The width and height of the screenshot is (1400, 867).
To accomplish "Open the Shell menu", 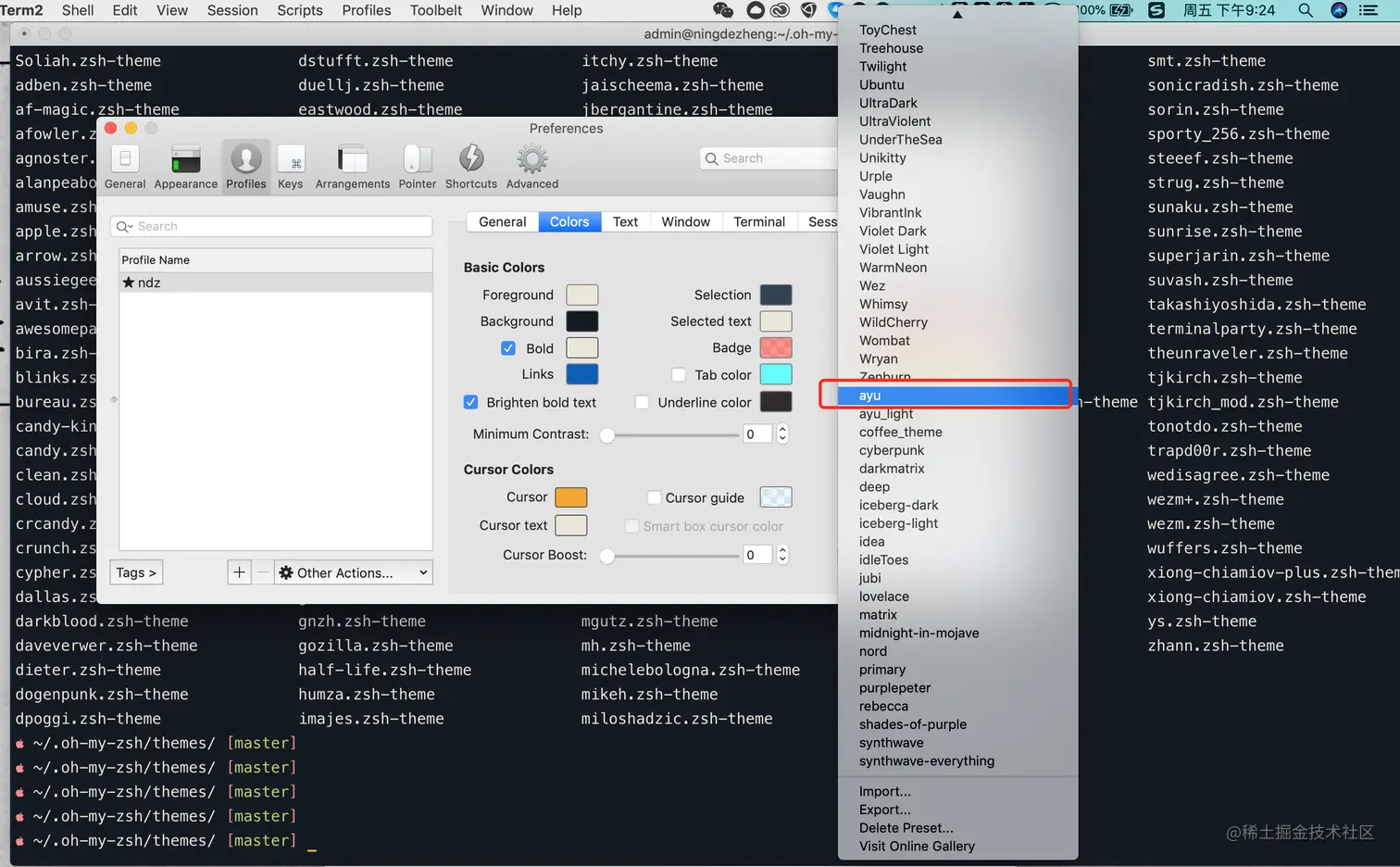I will tap(78, 10).
